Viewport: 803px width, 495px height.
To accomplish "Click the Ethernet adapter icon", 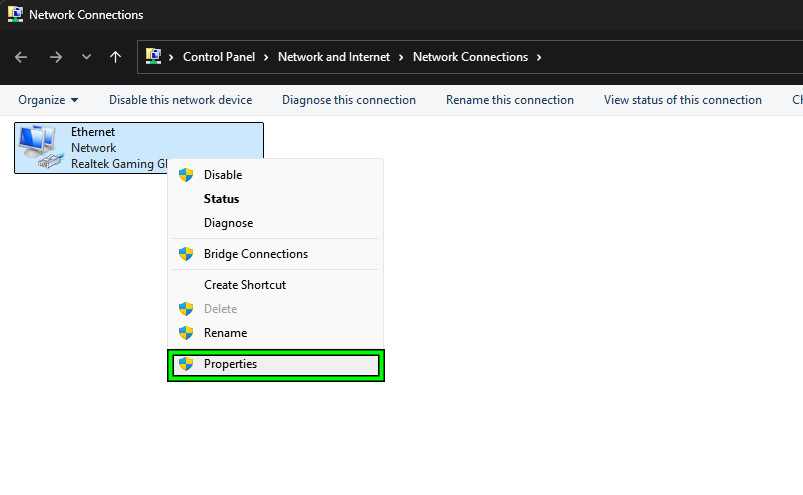I will tap(40, 147).
